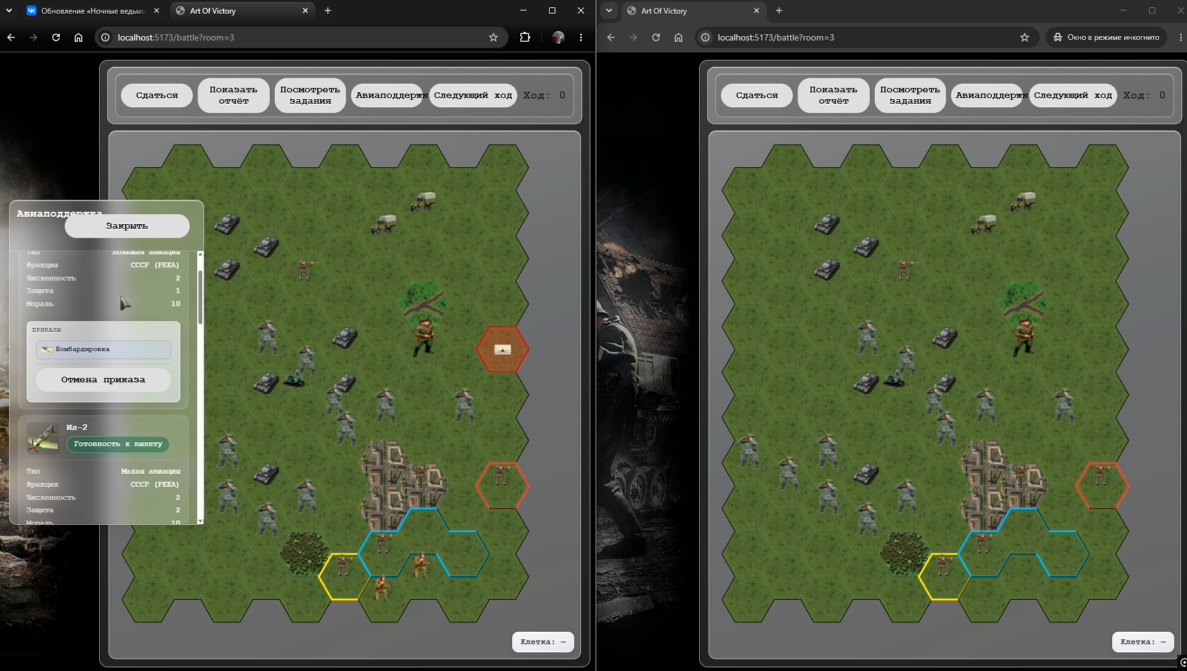
Task: Click the artillery gun unit in left window
Action: [x=294, y=380]
